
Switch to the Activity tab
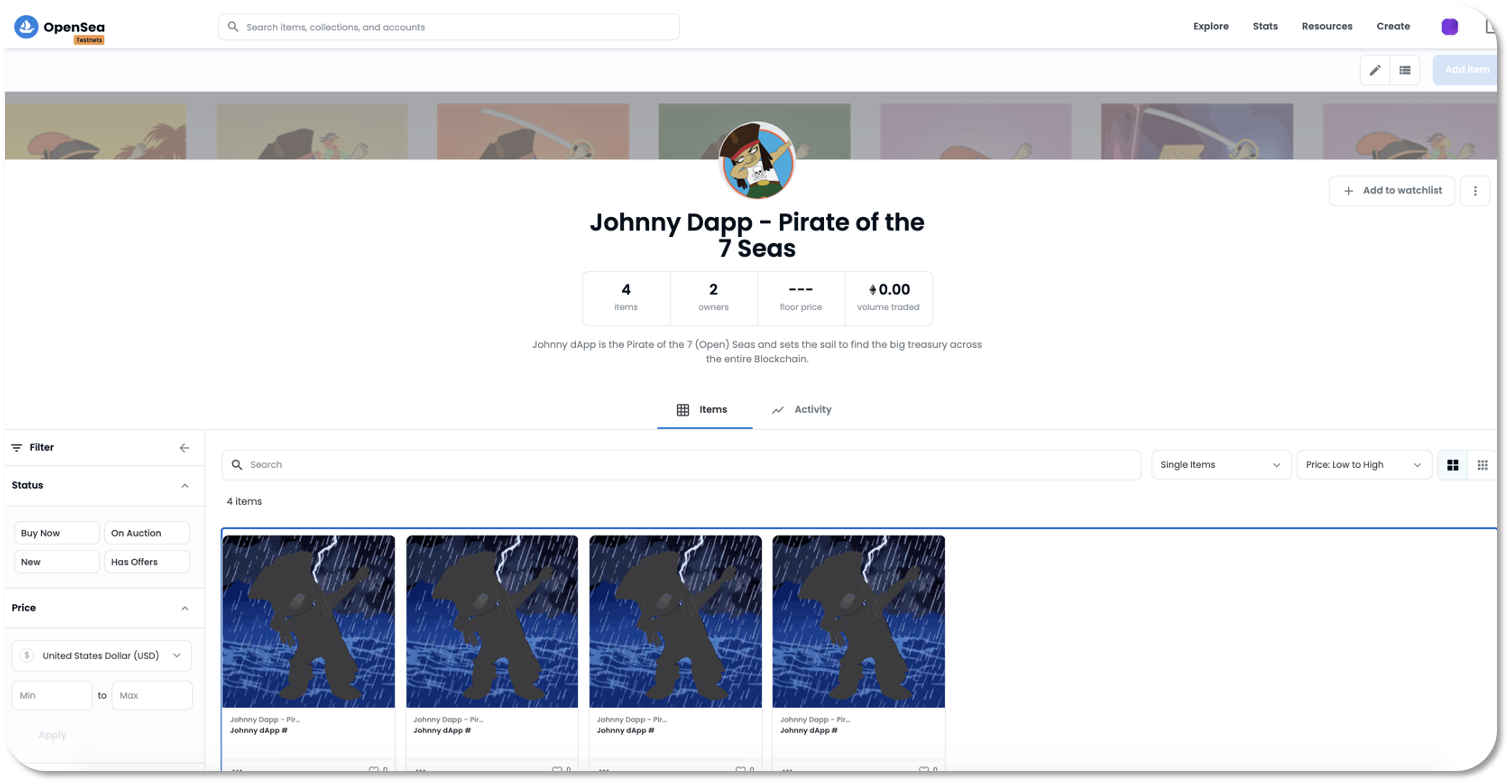[x=802, y=410]
